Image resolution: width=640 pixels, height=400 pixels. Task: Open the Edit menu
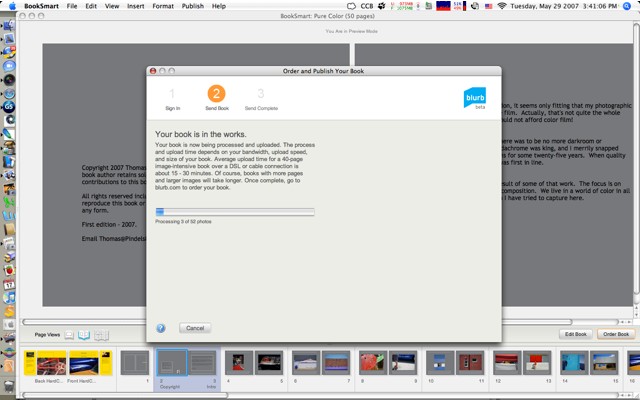pyautogui.click(x=91, y=6)
